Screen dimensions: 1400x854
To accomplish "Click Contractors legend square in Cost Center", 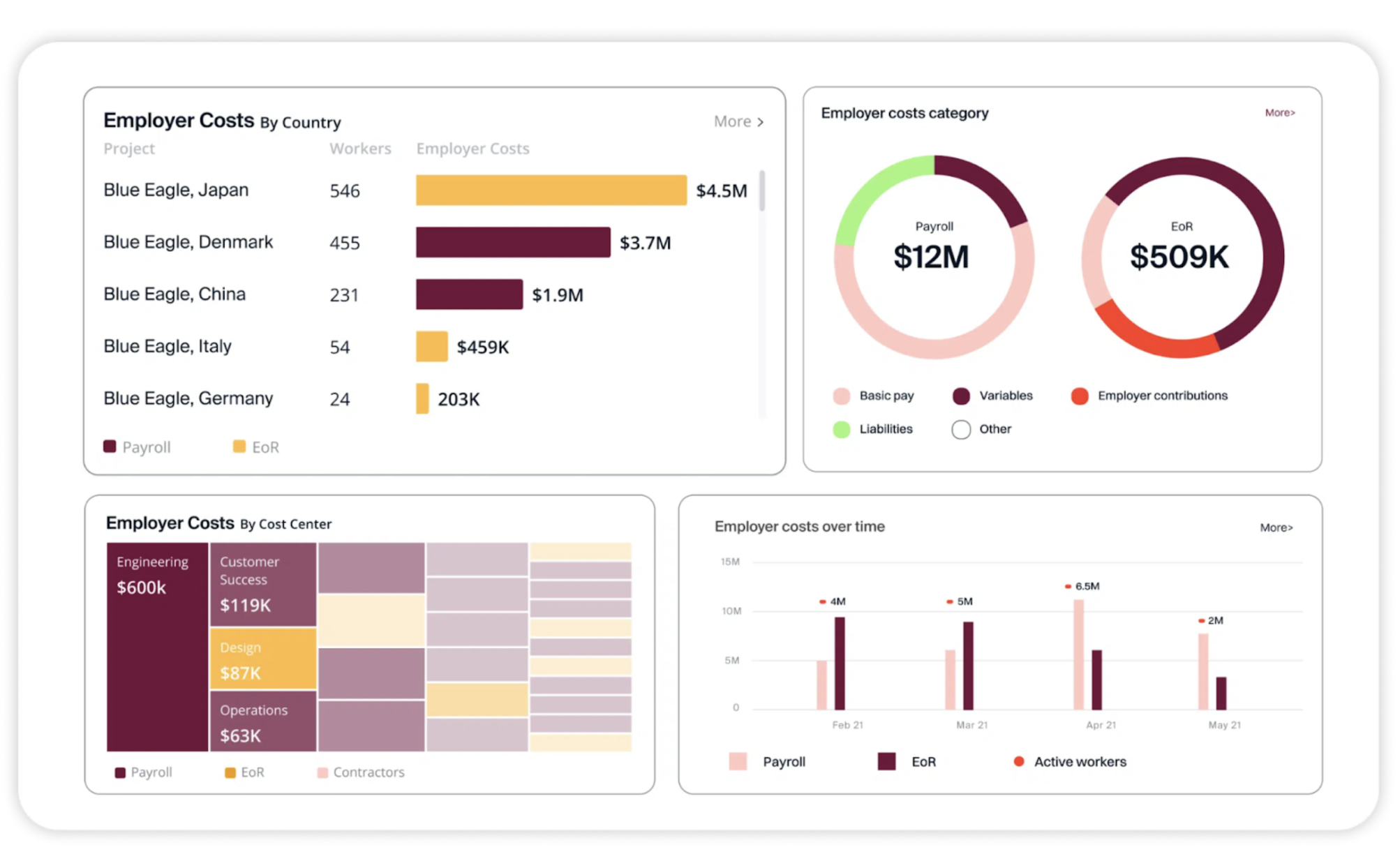I will click(x=322, y=772).
